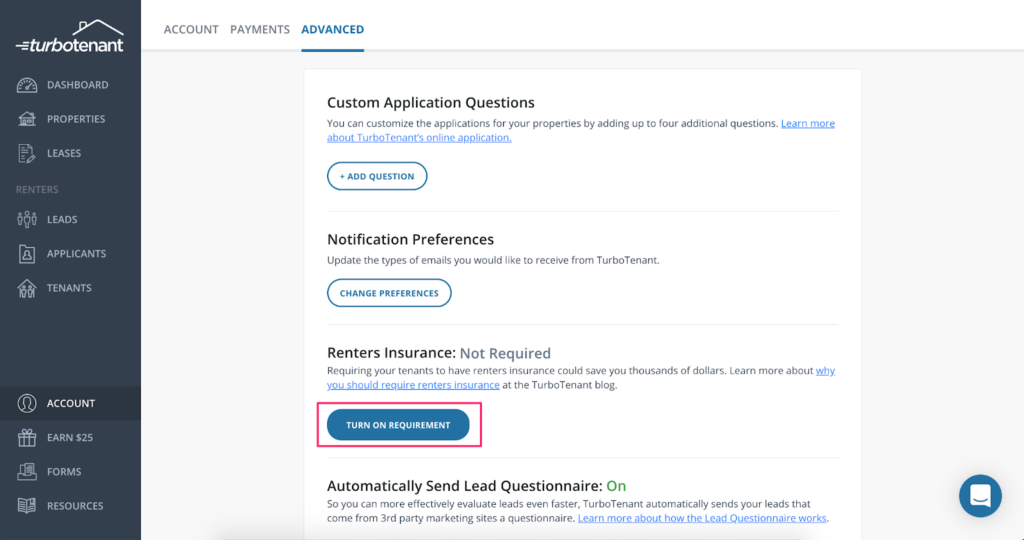Select the Advanced tab
The image size is (1024, 540).
[332, 29]
